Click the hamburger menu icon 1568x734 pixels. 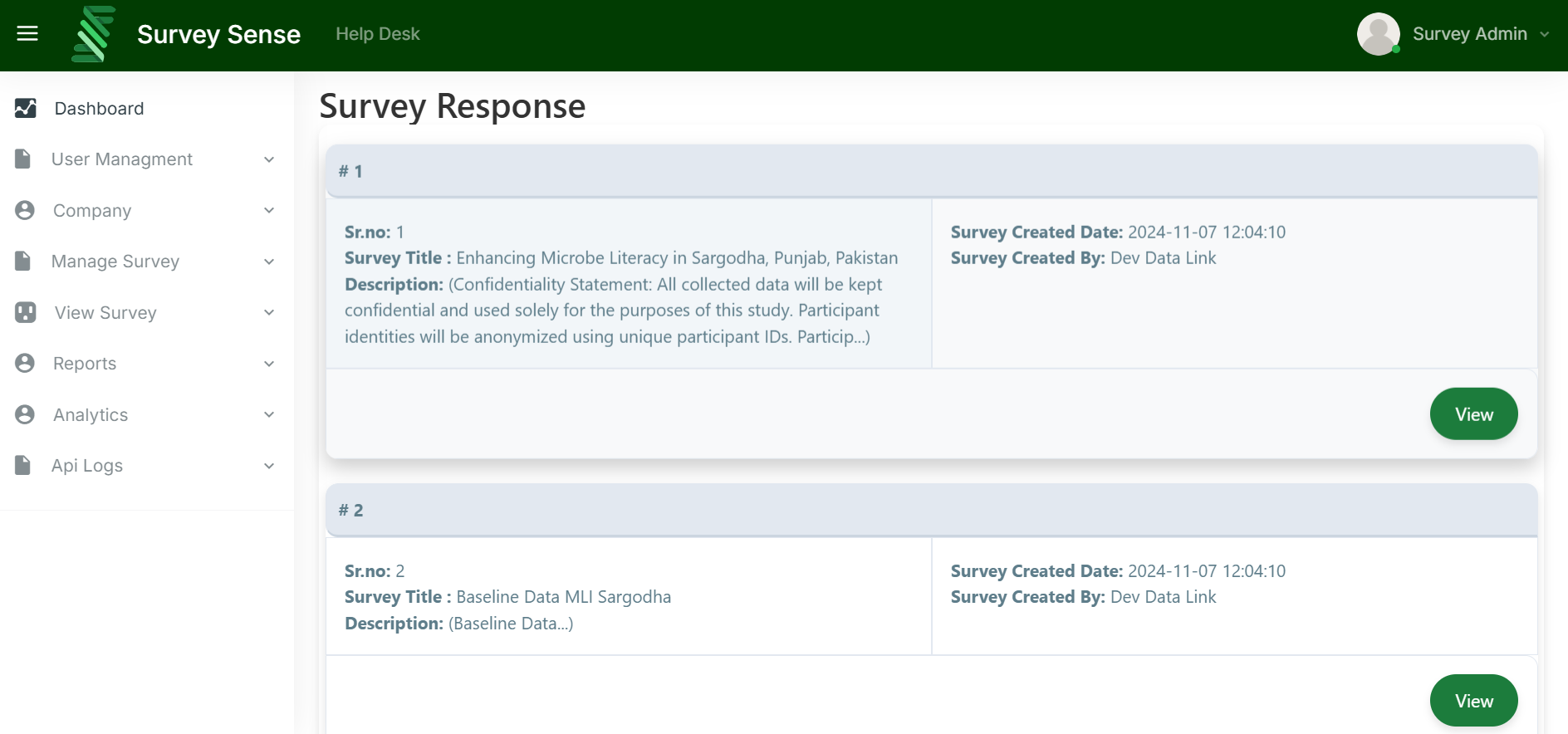tap(27, 34)
